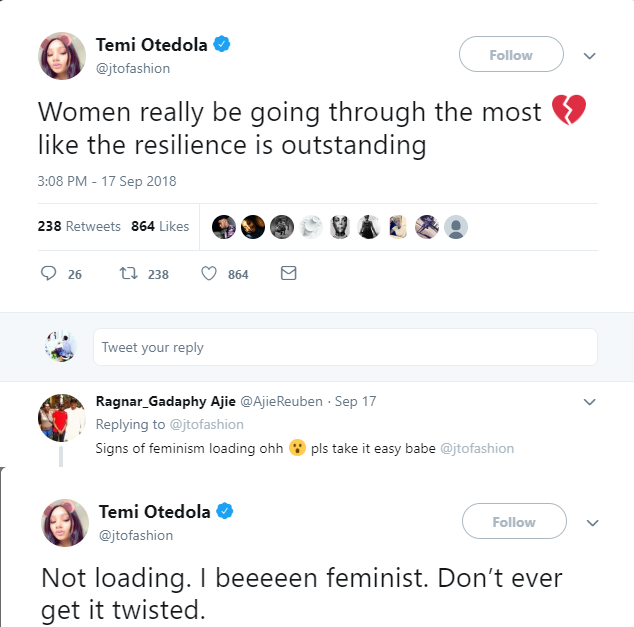Retweet the resilience tweet via retweet icon
Viewport: 634px width, 627px height.
pos(128,273)
